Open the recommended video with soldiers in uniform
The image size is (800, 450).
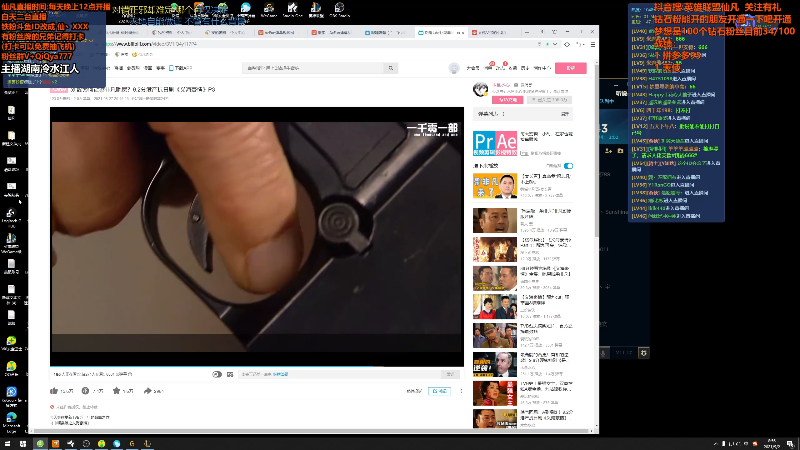coord(495,336)
